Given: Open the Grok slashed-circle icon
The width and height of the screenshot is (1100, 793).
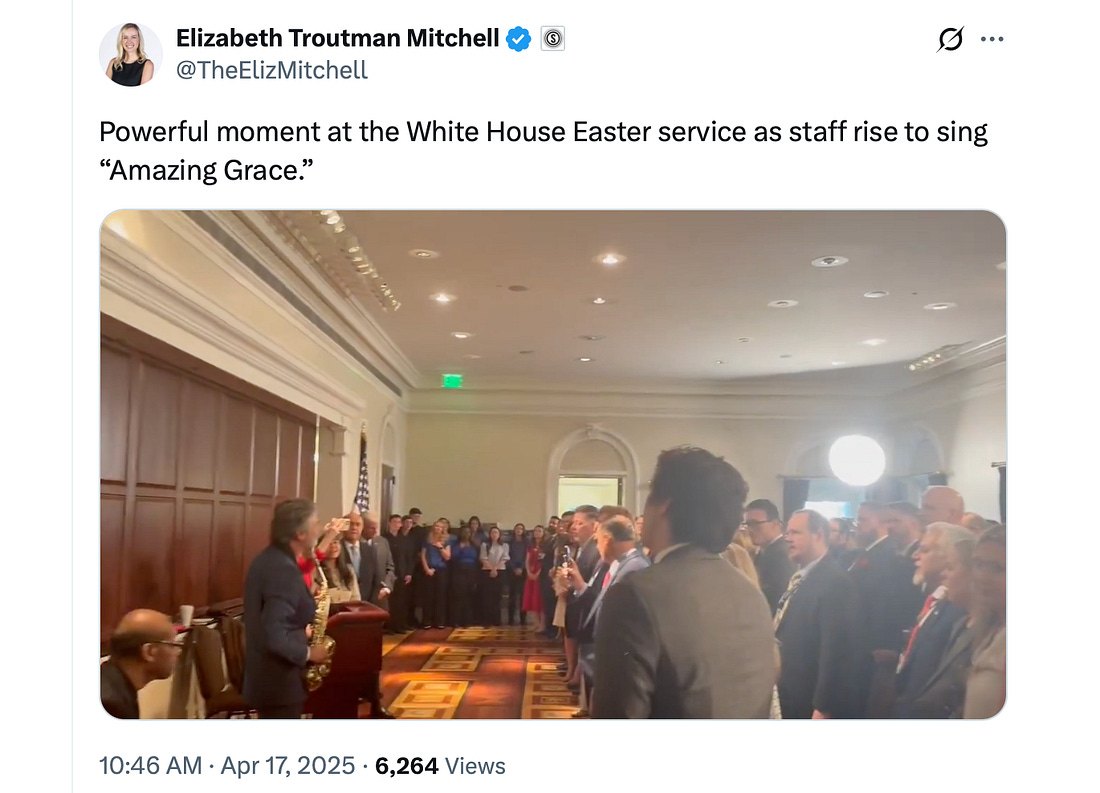Looking at the screenshot, I should tap(950, 39).
